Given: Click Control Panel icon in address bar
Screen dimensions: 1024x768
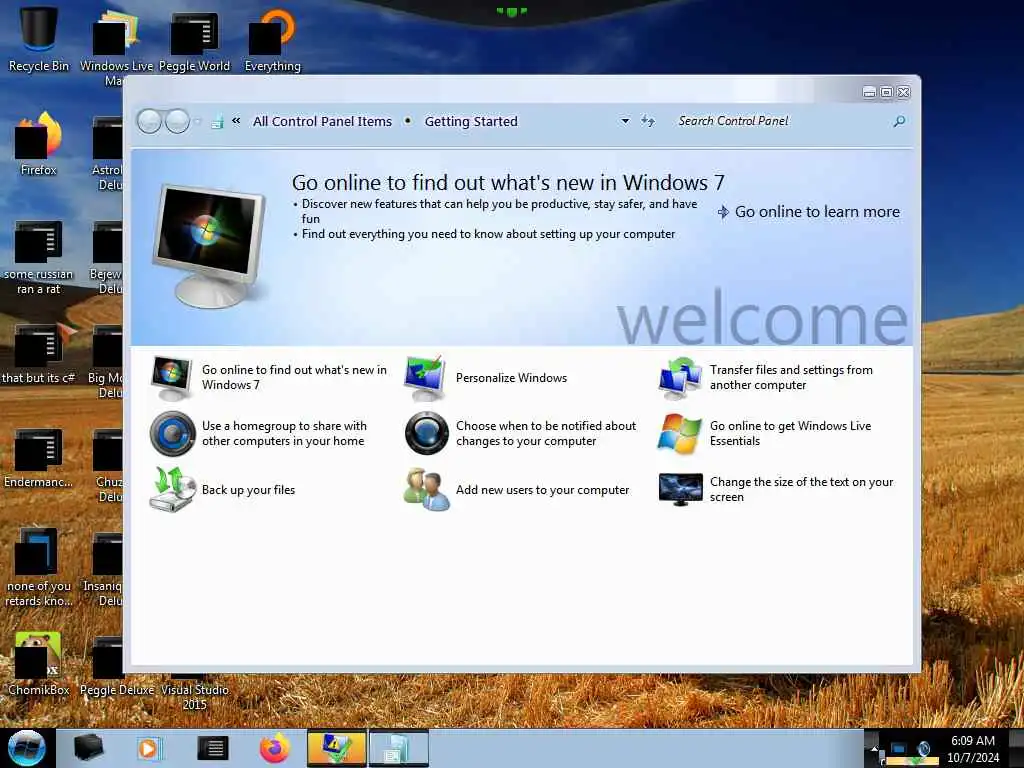Looking at the screenshot, I should click(x=217, y=121).
